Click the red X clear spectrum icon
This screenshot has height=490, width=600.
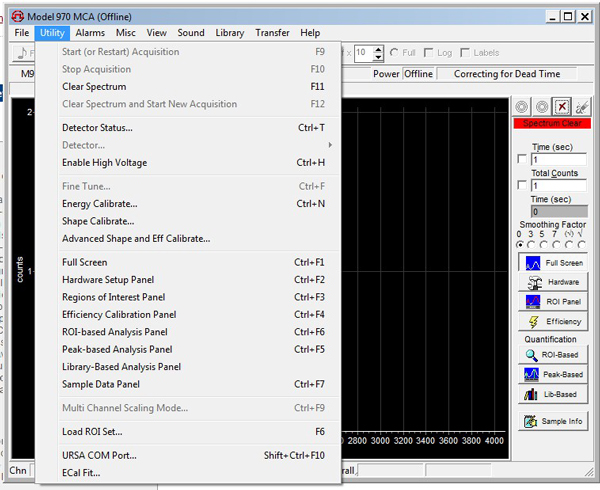tap(561, 107)
